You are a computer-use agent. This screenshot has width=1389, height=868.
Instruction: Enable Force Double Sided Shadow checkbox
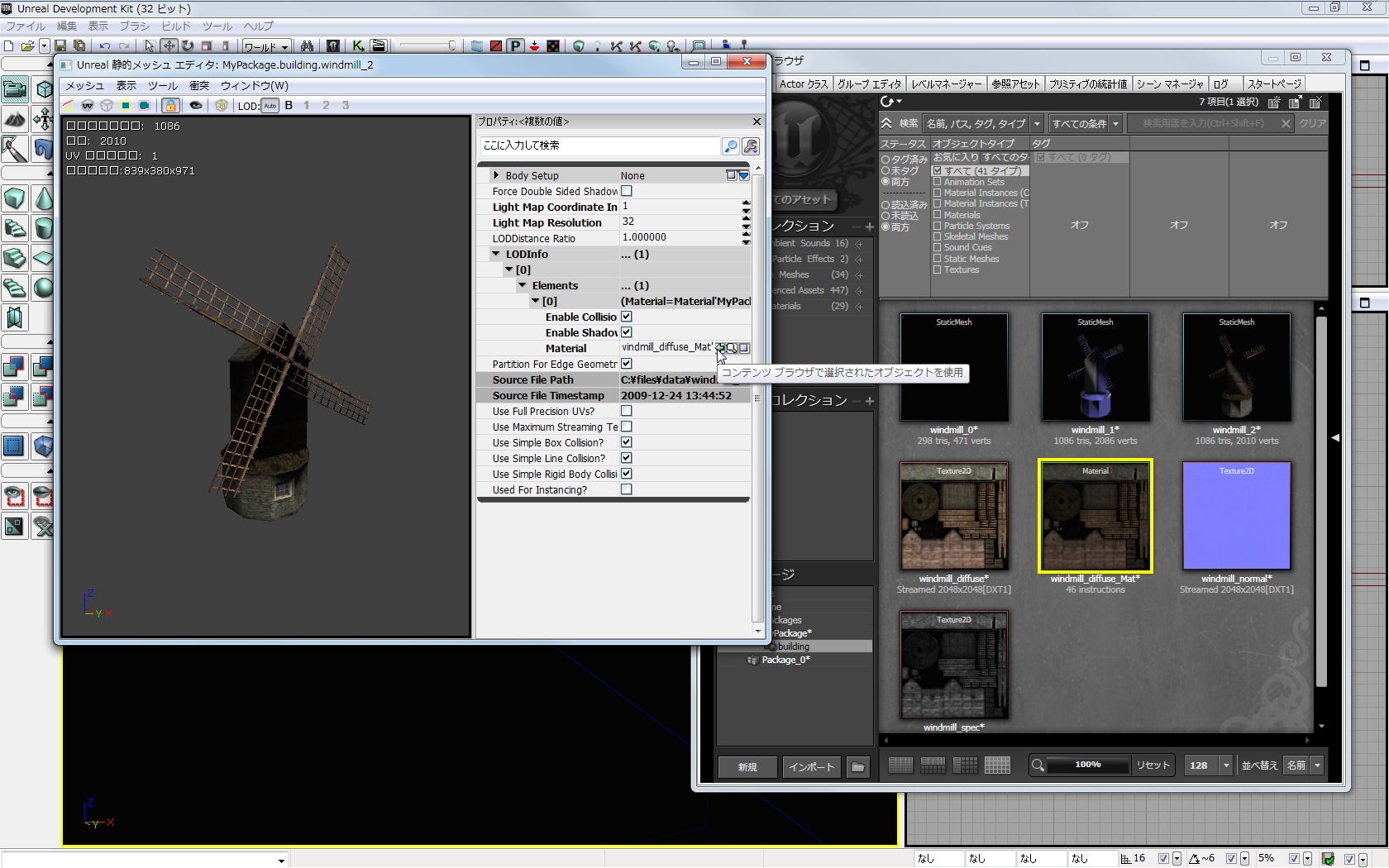(x=627, y=191)
